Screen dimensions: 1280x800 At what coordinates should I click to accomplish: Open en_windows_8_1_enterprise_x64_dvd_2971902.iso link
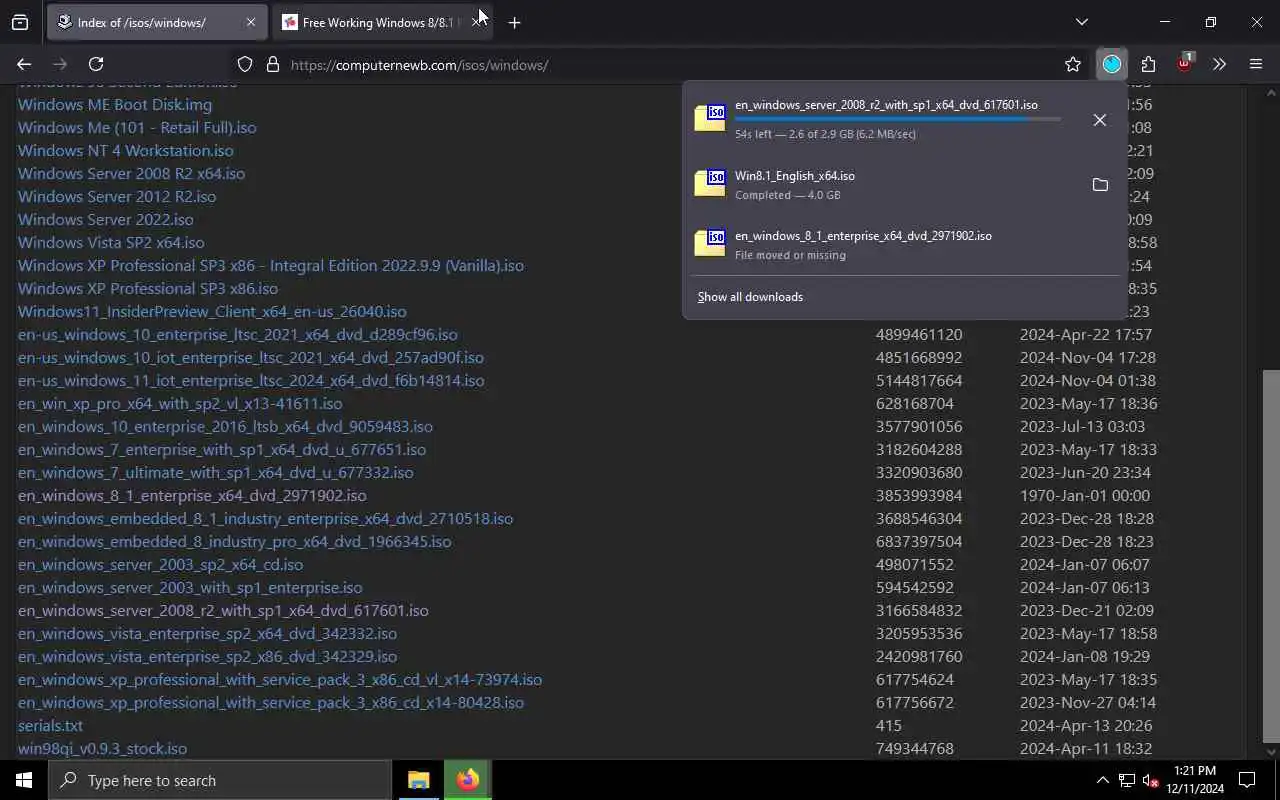tap(192, 495)
